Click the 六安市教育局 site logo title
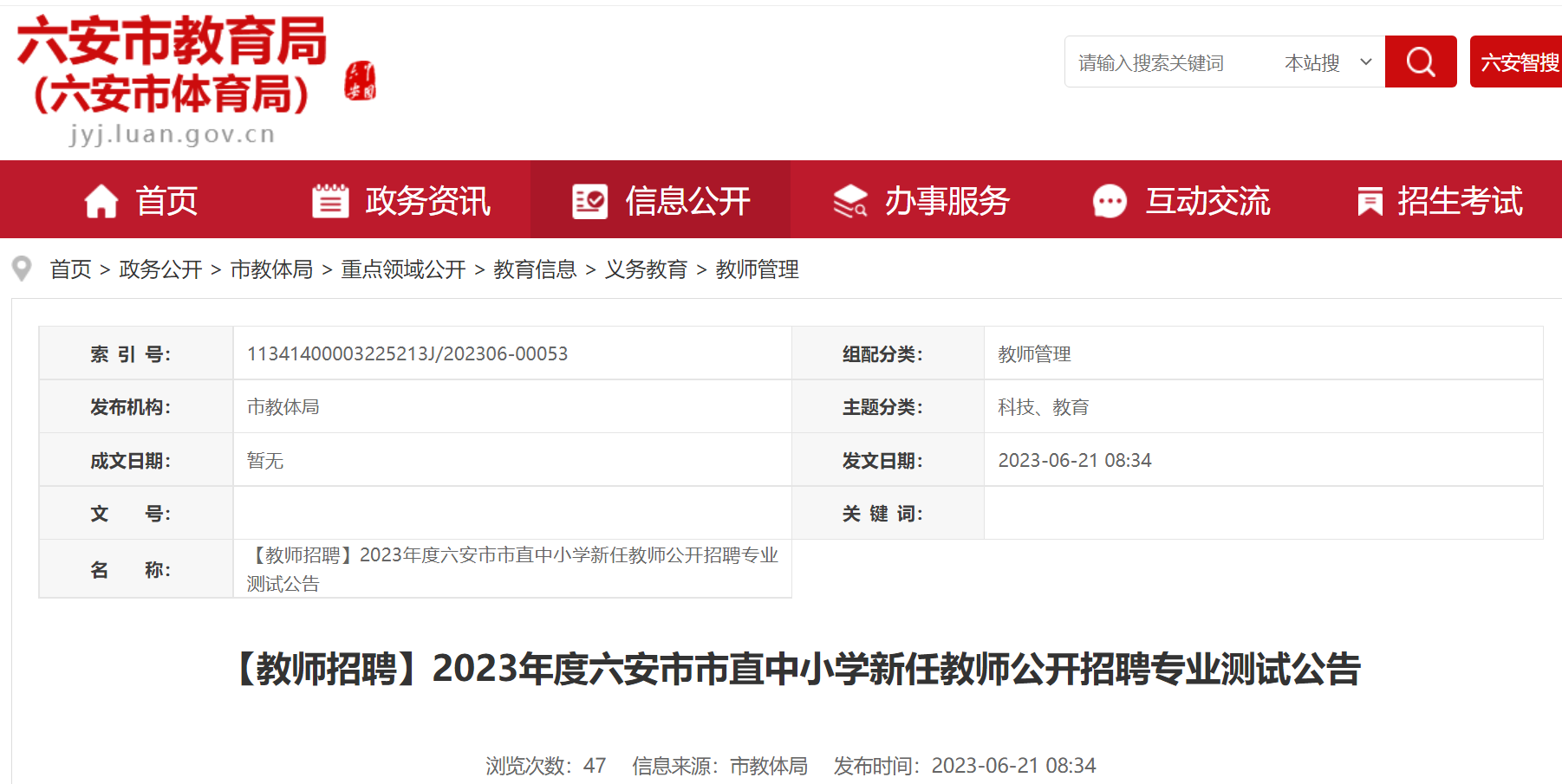The height and width of the screenshot is (784, 1562). [172, 42]
